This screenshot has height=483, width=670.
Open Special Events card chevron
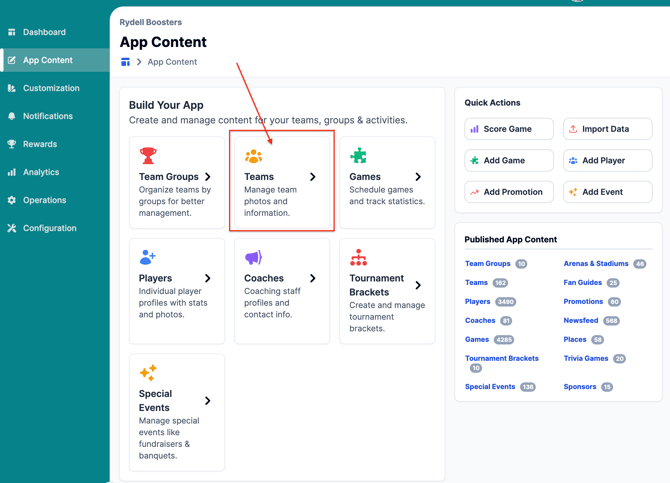pyautogui.click(x=208, y=401)
